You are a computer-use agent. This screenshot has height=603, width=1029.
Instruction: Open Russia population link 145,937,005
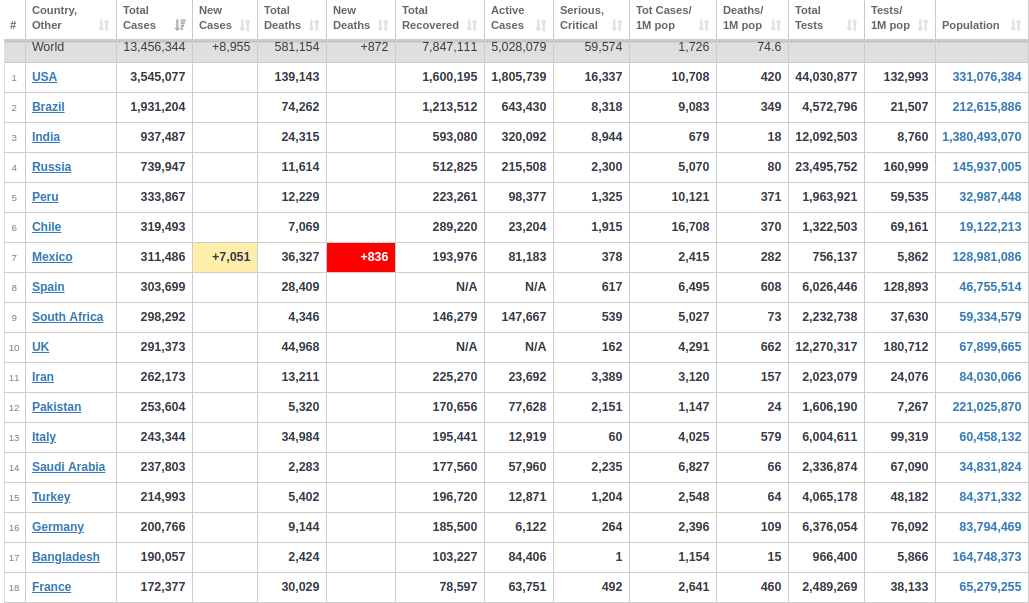987,167
